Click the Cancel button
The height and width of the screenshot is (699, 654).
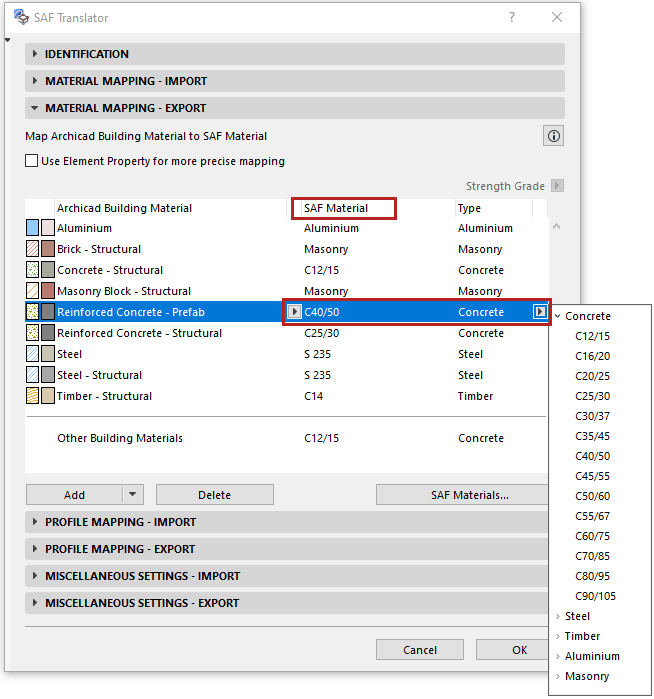click(x=420, y=650)
